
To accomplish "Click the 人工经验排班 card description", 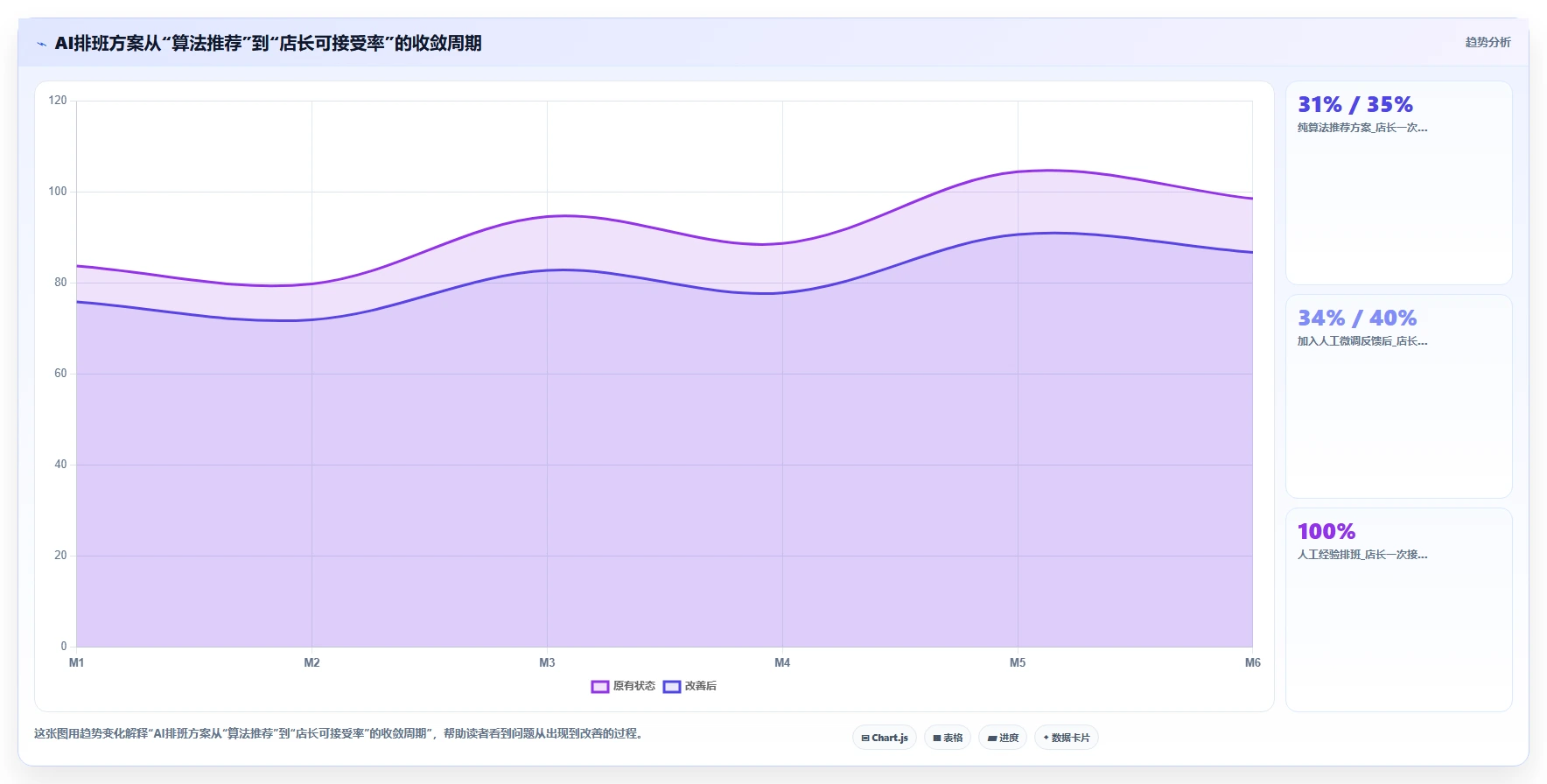I will [x=1362, y=555].
